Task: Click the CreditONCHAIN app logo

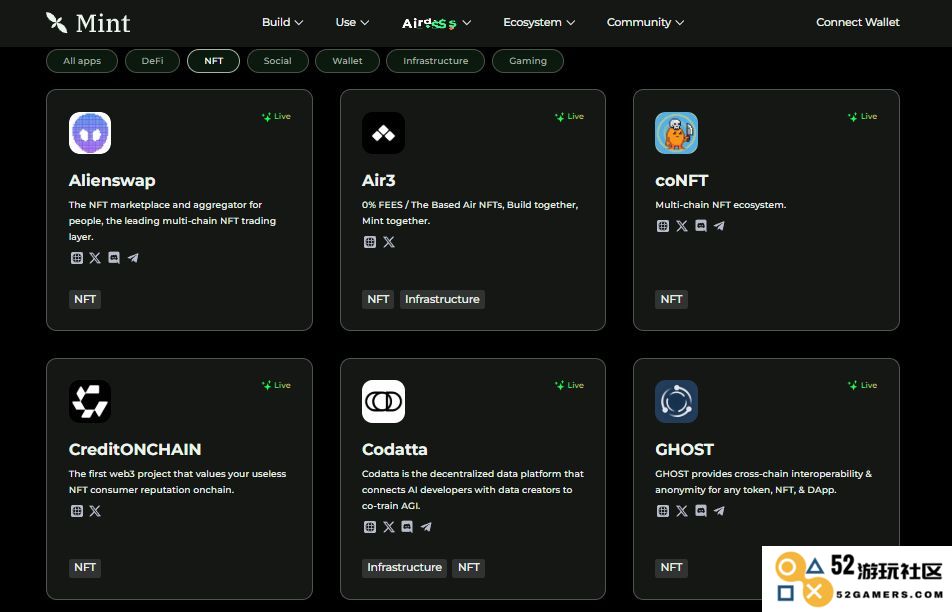Action: [x=90, y=401]
